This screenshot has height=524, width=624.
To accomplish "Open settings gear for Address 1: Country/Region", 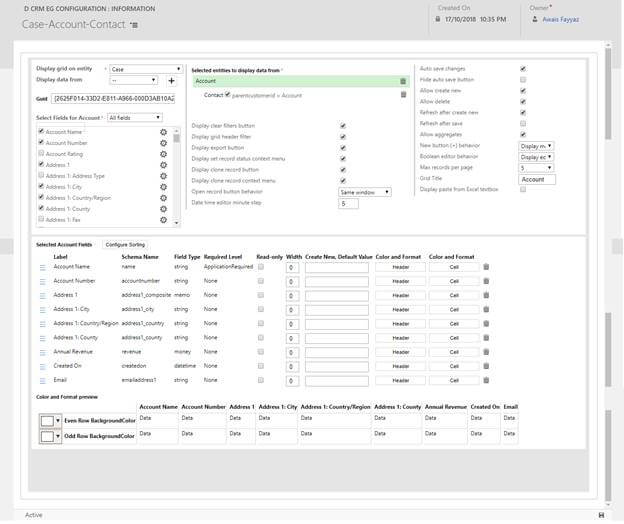I will pos(163,198).
